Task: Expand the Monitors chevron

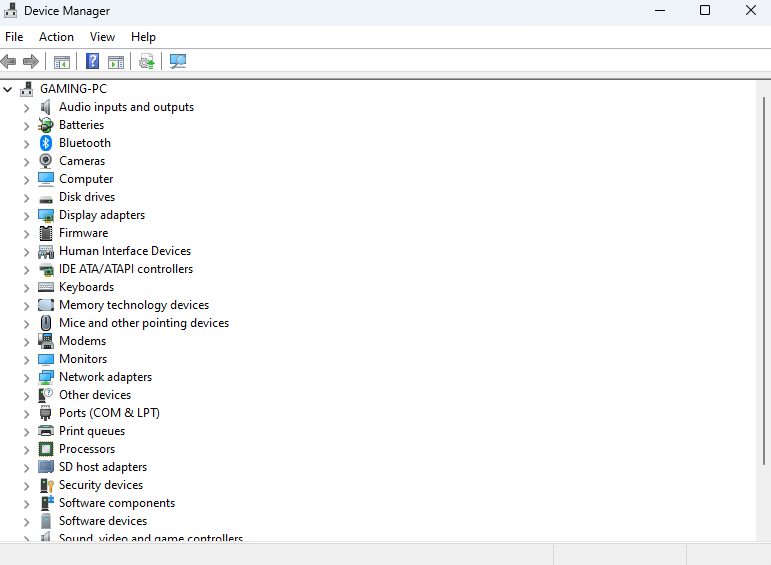Action: pos(27,359)
